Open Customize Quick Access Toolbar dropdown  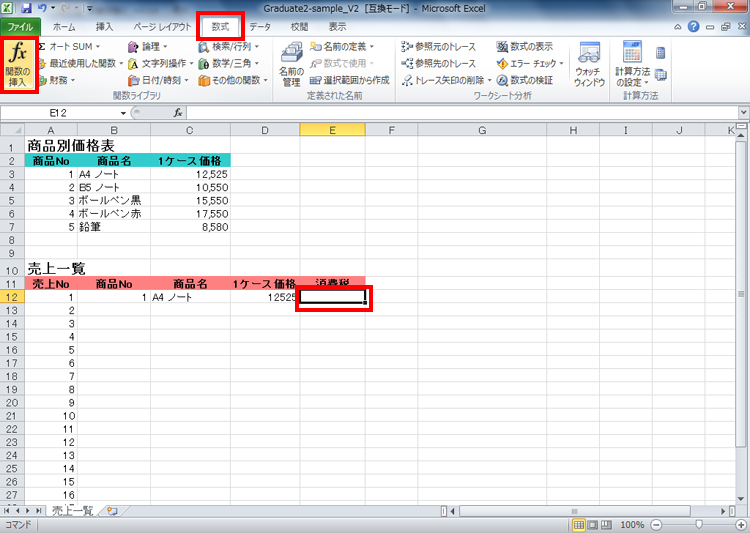(x=89, y=9)
